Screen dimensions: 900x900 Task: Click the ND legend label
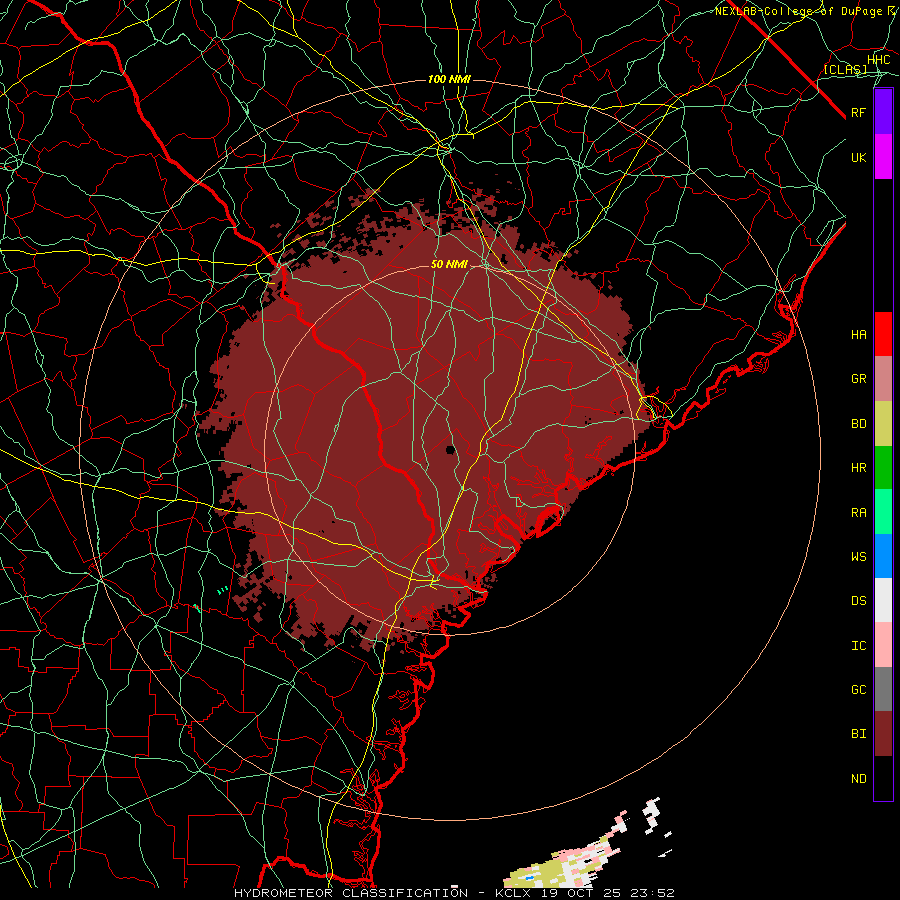tap(858, 779)
